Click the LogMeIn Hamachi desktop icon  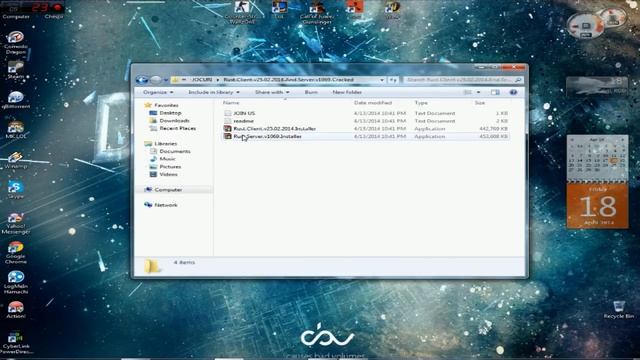16,282
